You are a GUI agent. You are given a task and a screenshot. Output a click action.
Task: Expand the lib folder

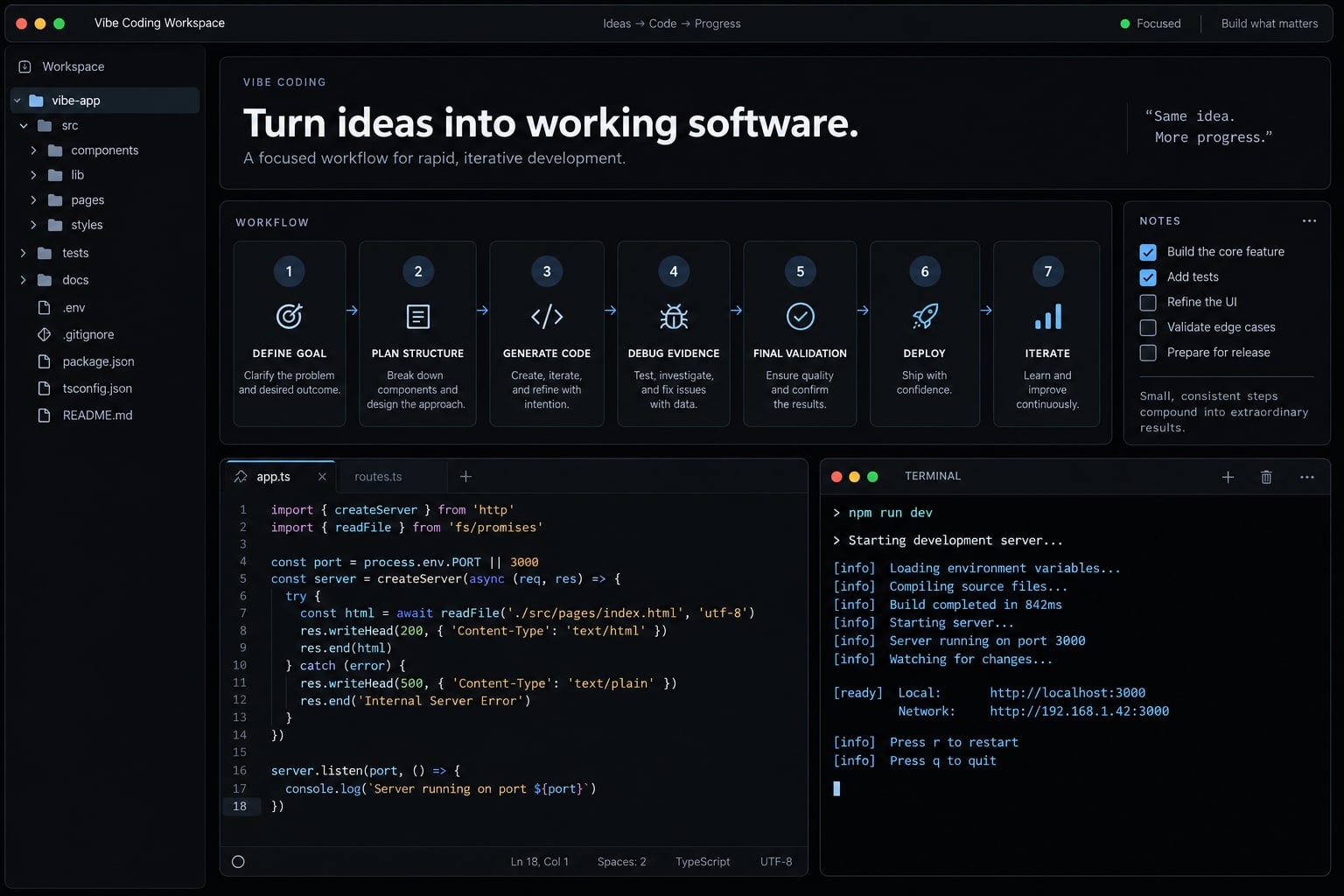pyautogui.click(x=33, y=175)
